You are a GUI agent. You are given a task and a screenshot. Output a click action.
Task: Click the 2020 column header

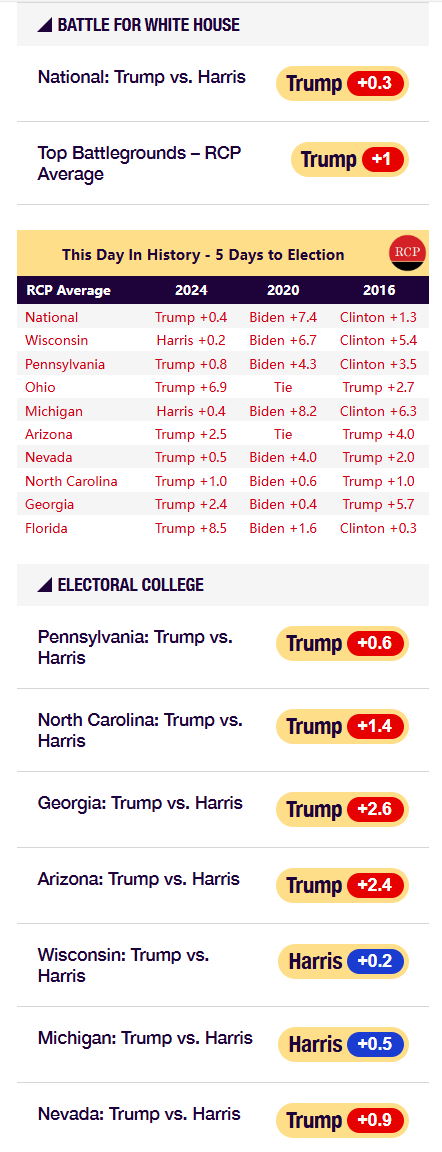(x=283, y=290)
